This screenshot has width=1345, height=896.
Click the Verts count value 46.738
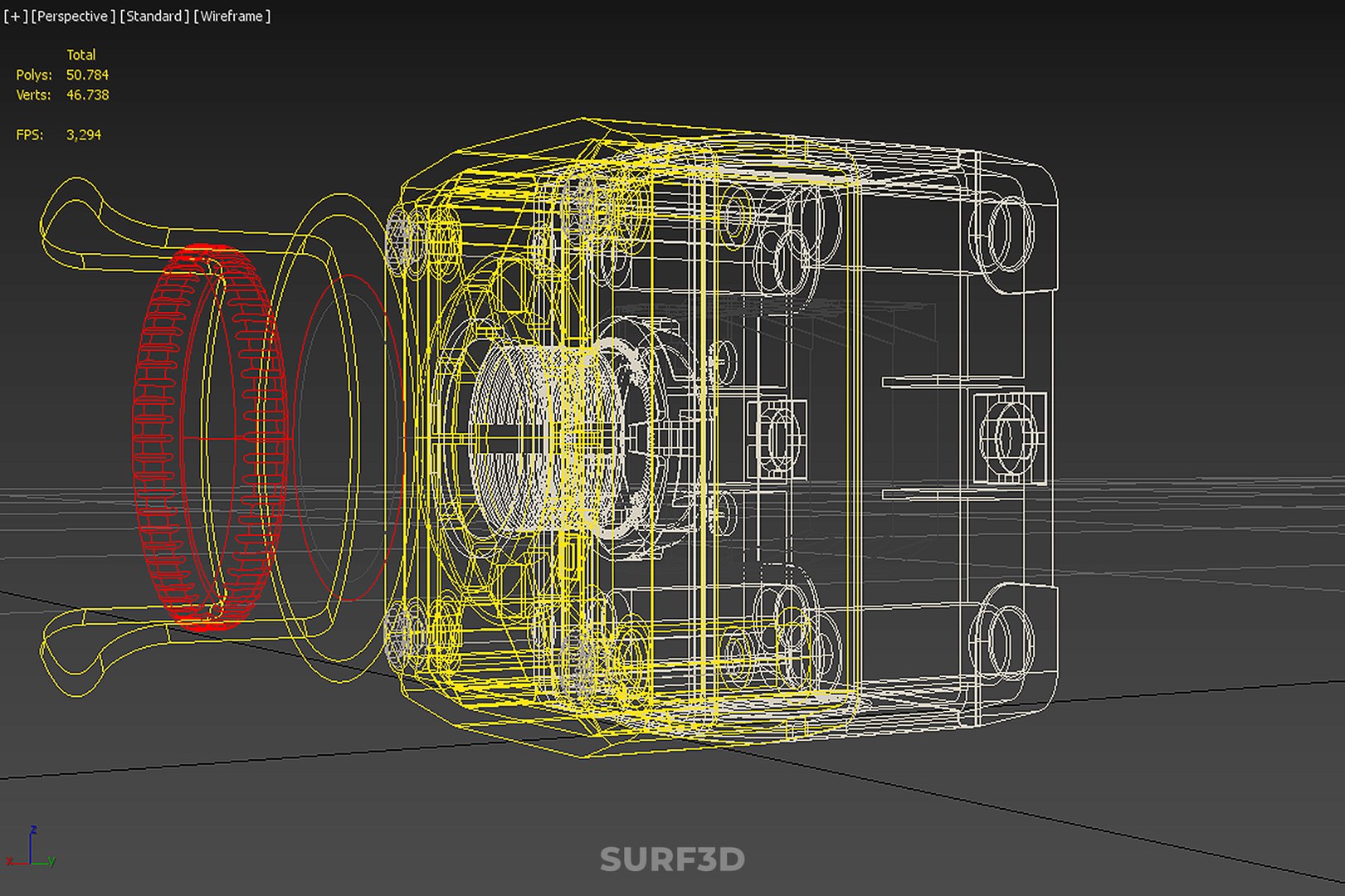(x=87, y=95)
